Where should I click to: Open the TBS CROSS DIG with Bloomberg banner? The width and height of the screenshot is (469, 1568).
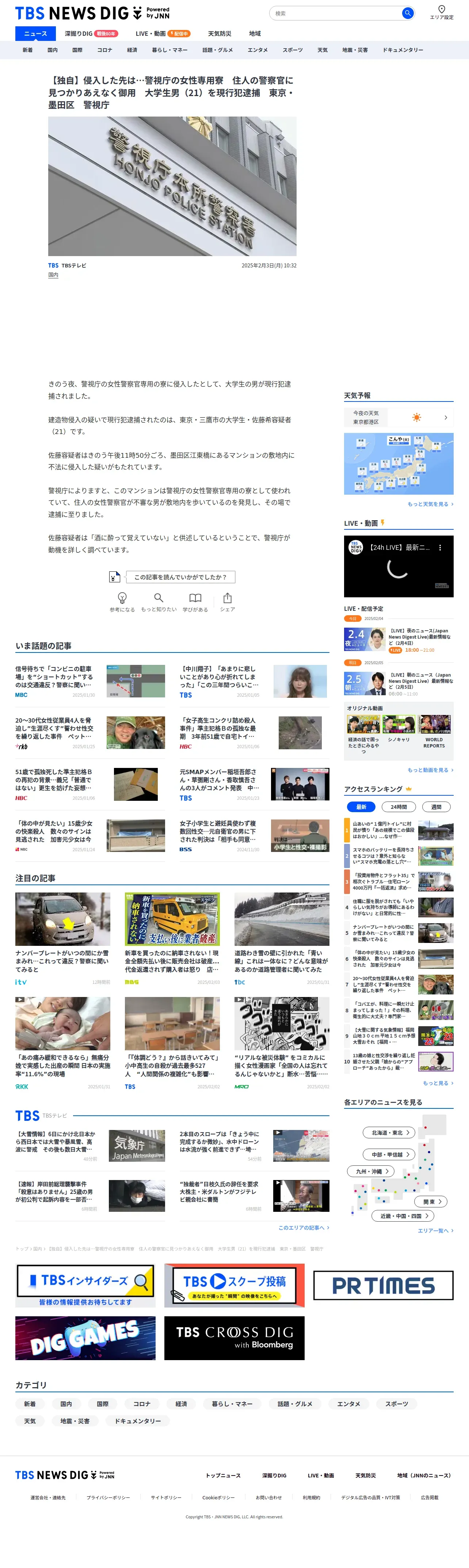(x=234, y=1338)
